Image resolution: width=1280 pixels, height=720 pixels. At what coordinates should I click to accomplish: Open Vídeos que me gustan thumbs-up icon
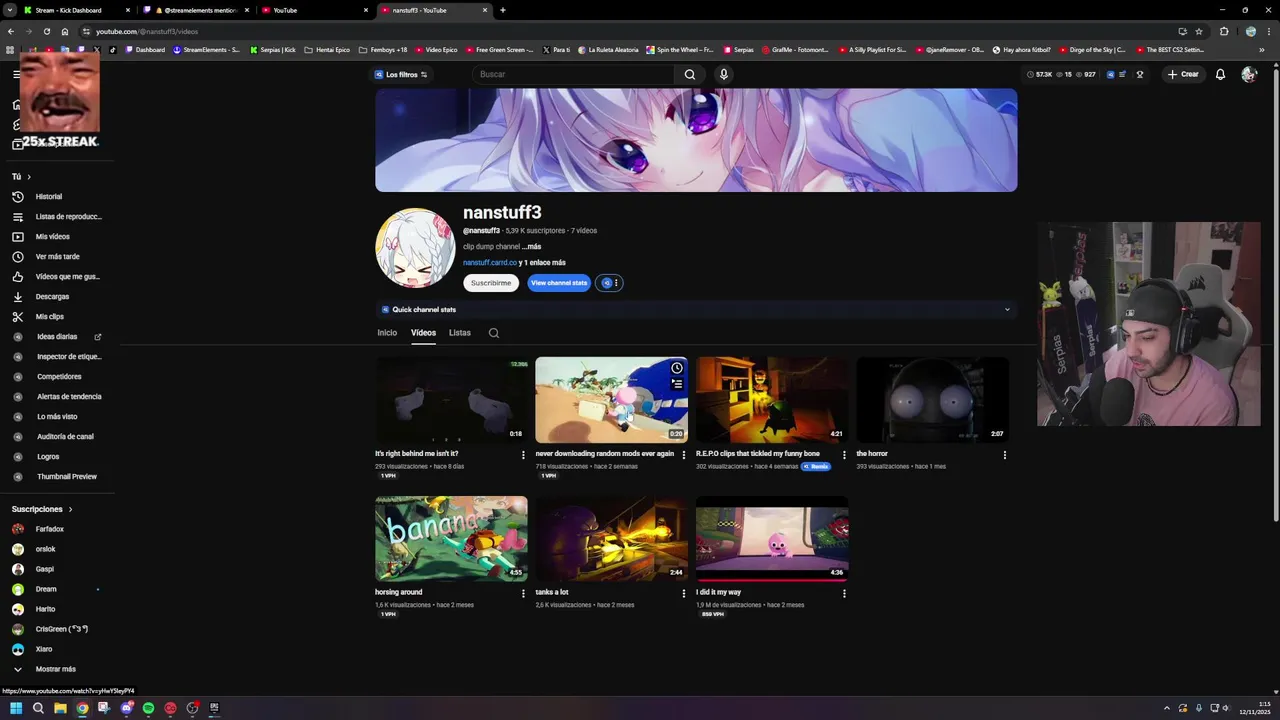point(17,277)
